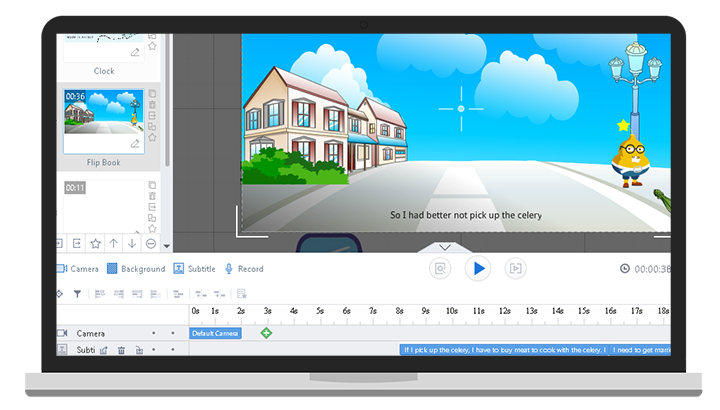The height and width of the screenshot is (410, 720).
Task: Click fourth align icon after funnel
Action: coord(156,294)
